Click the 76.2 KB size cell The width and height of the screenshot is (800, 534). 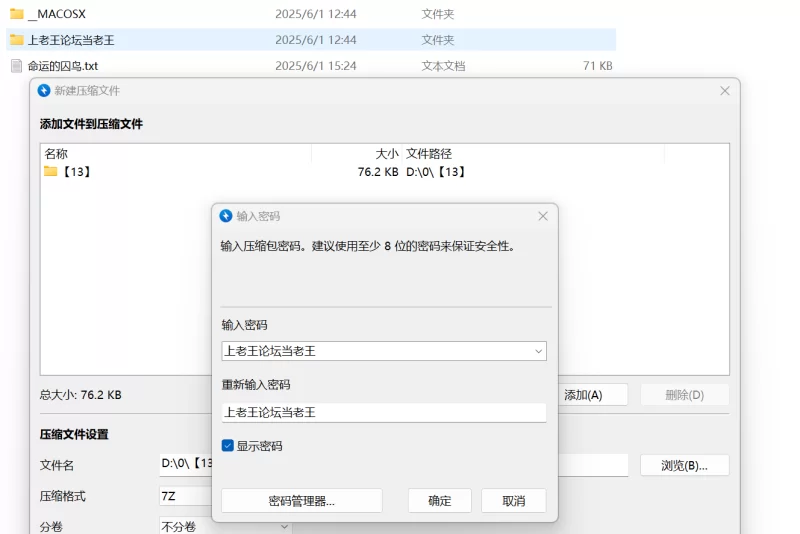pos(378,171)
